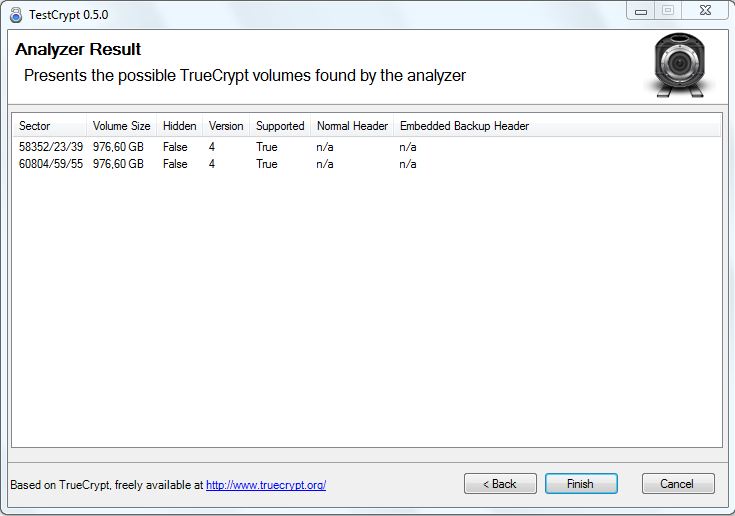Click 976,60 GB in the 58352/23/39 row

pyautogui.click(x=118, y=147)
